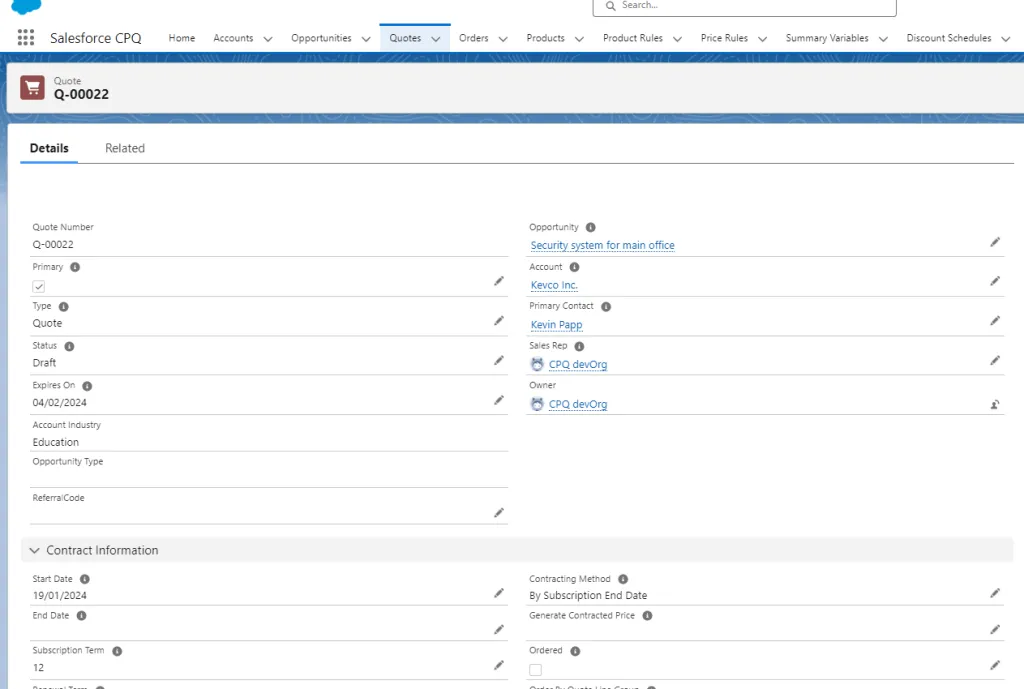Edit the Type field pencil icon

tap(499, 321)
